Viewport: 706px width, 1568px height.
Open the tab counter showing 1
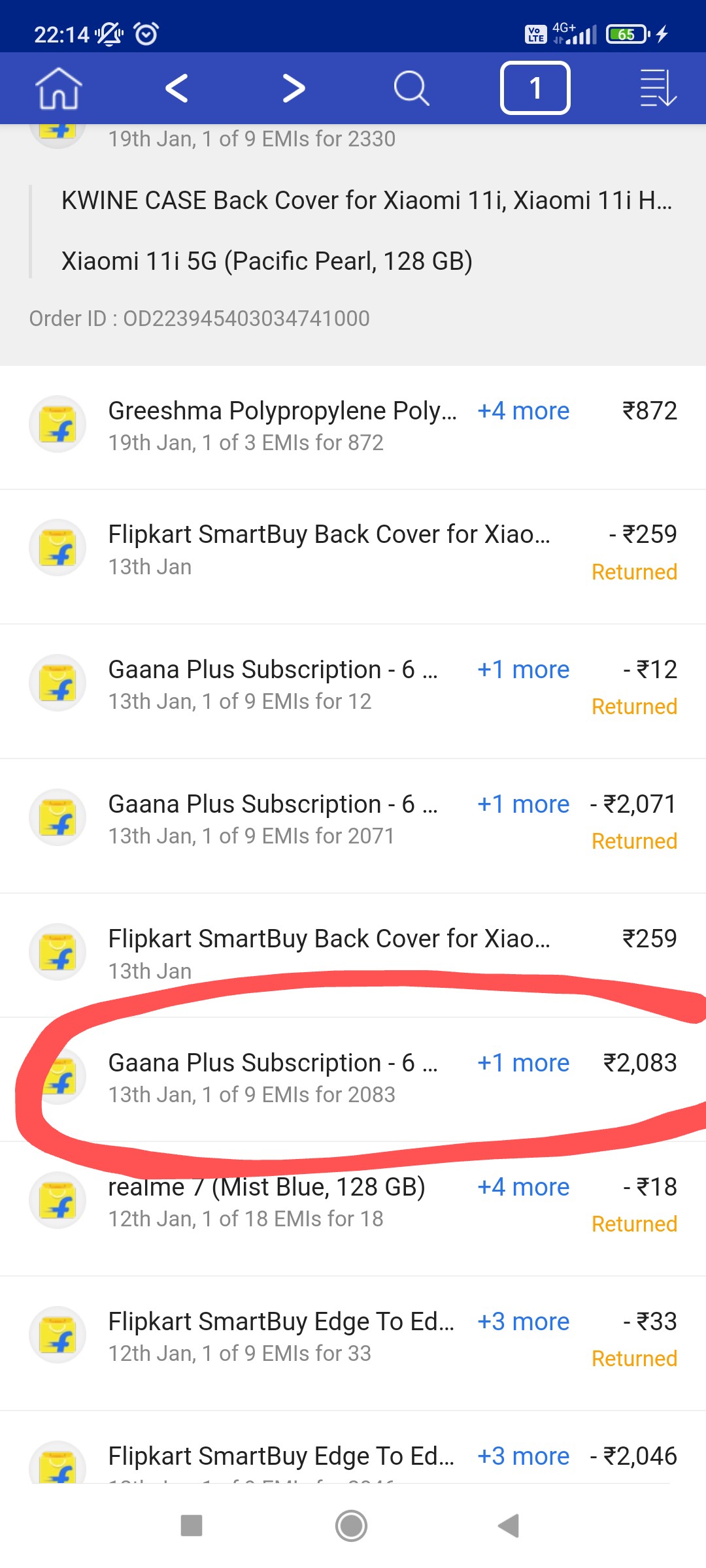535,88
